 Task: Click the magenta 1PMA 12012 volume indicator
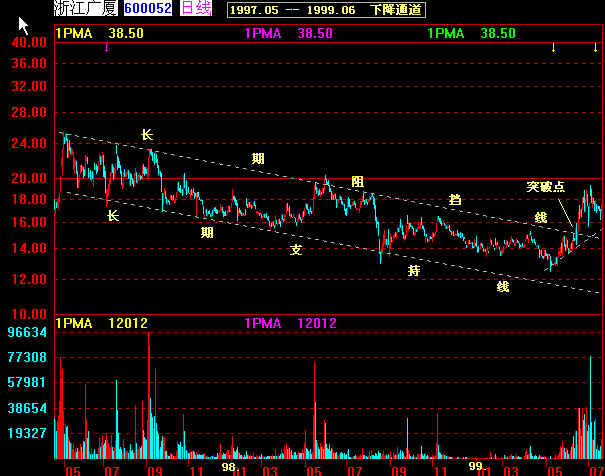291,323
